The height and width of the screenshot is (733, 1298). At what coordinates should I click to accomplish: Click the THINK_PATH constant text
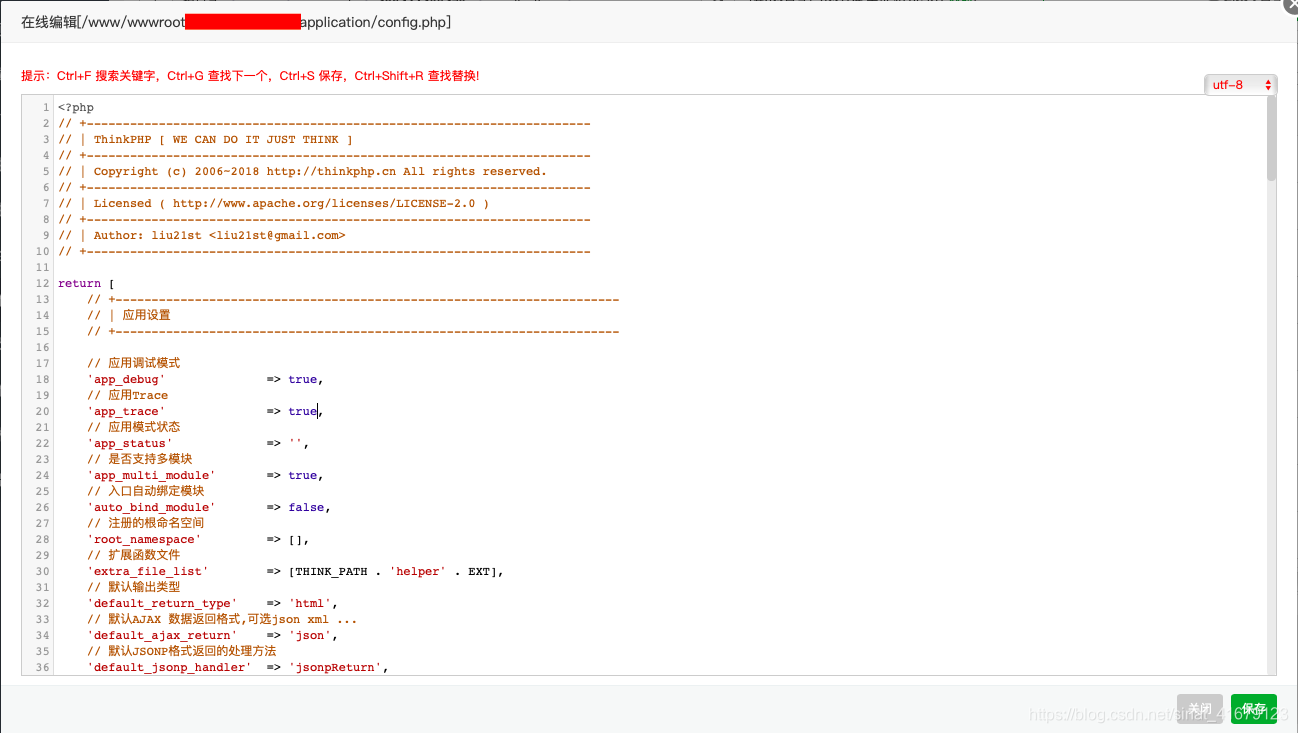coord(334,571)
